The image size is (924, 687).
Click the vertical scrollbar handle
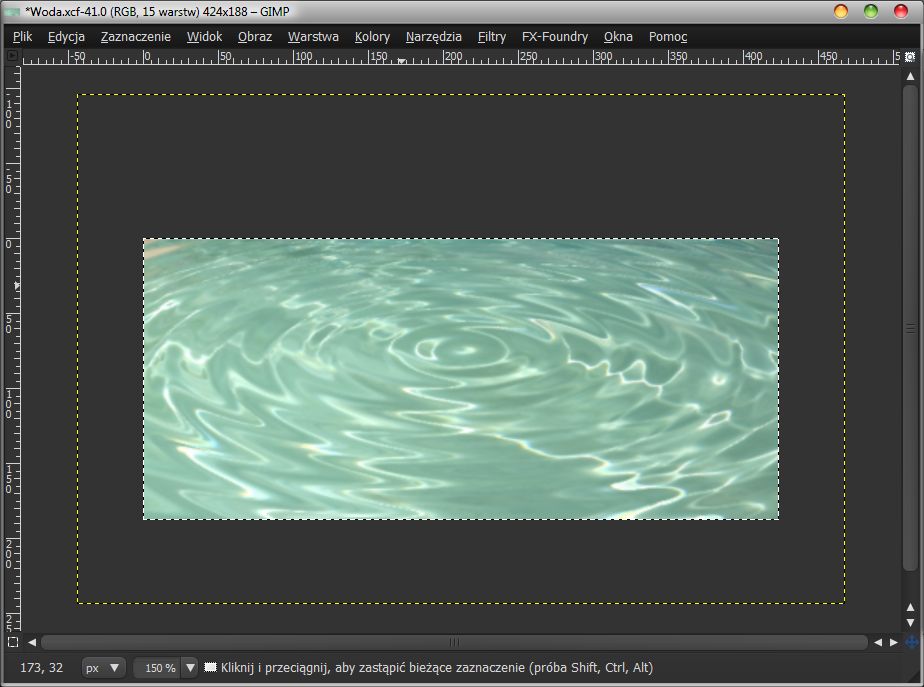click(910, 328)
